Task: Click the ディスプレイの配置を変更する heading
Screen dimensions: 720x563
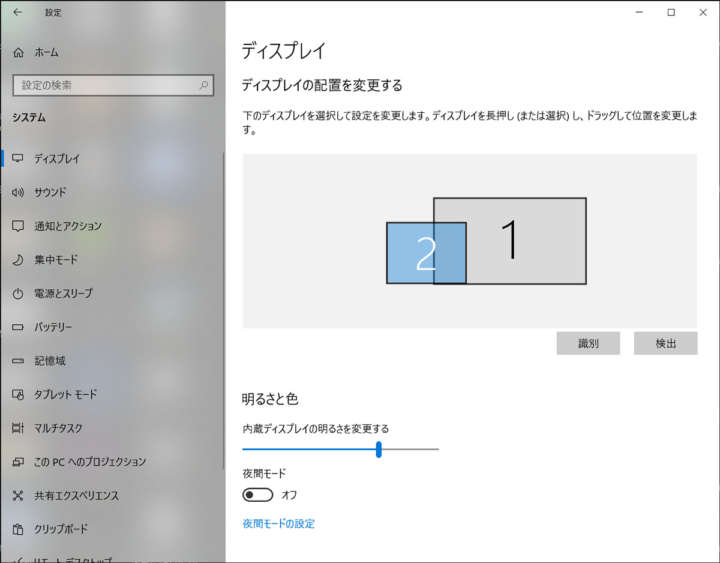Action: (x=322, y=85)
